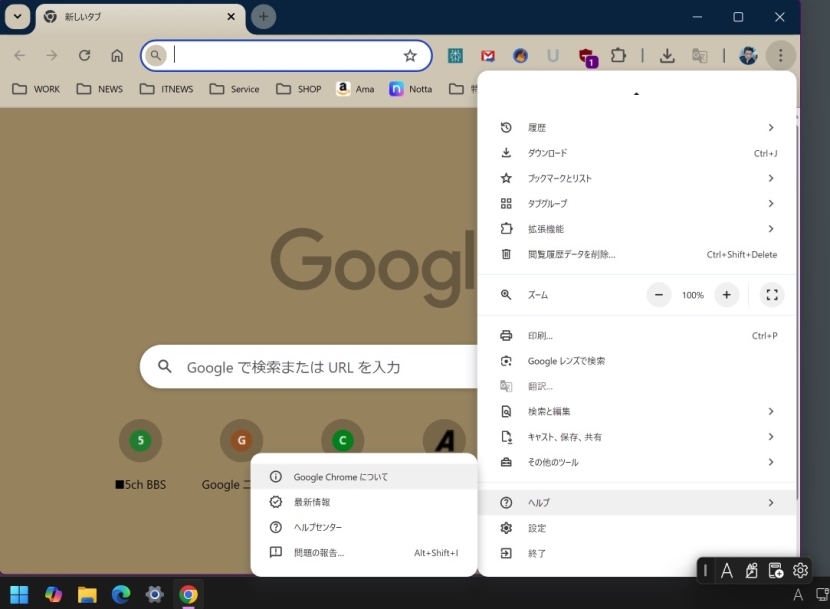The height and width of the screenshot is (609, 830).
Task: Click the gray U extension icon
Action: tap(553, 56)
